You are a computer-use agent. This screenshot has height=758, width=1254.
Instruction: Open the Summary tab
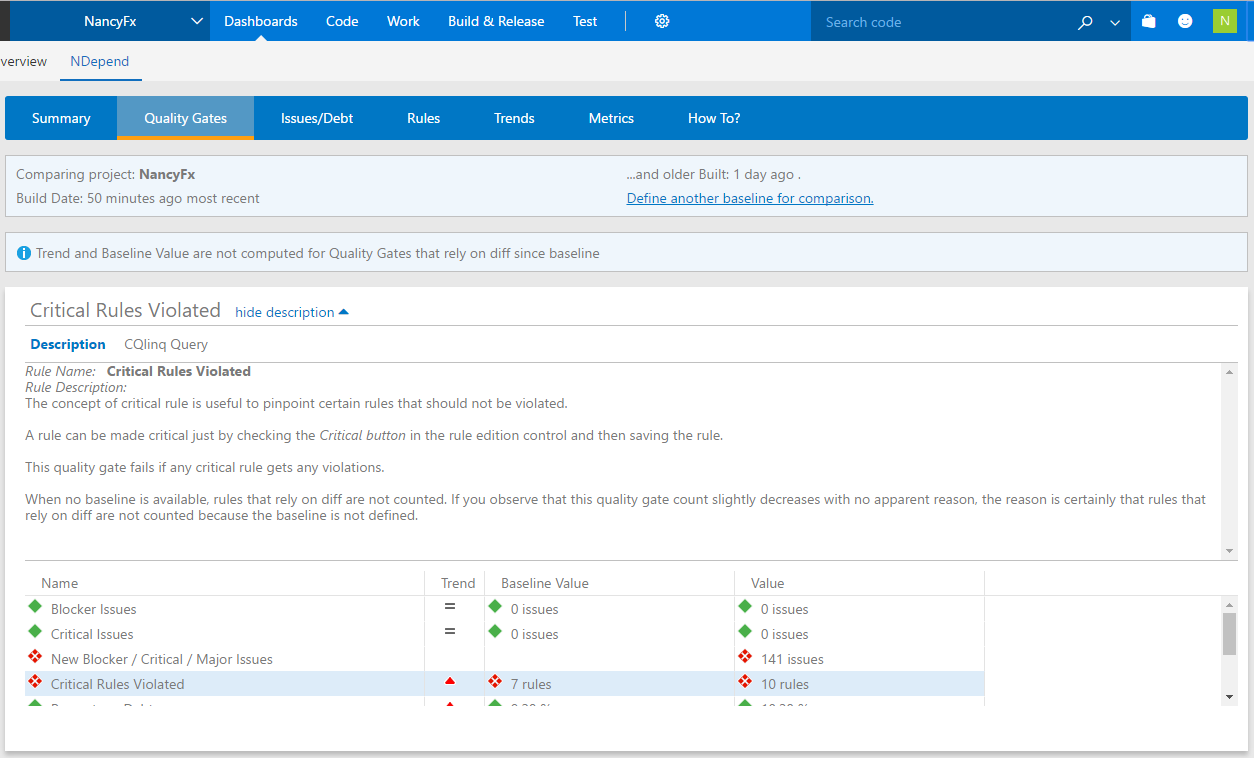[x=61, y=117]
